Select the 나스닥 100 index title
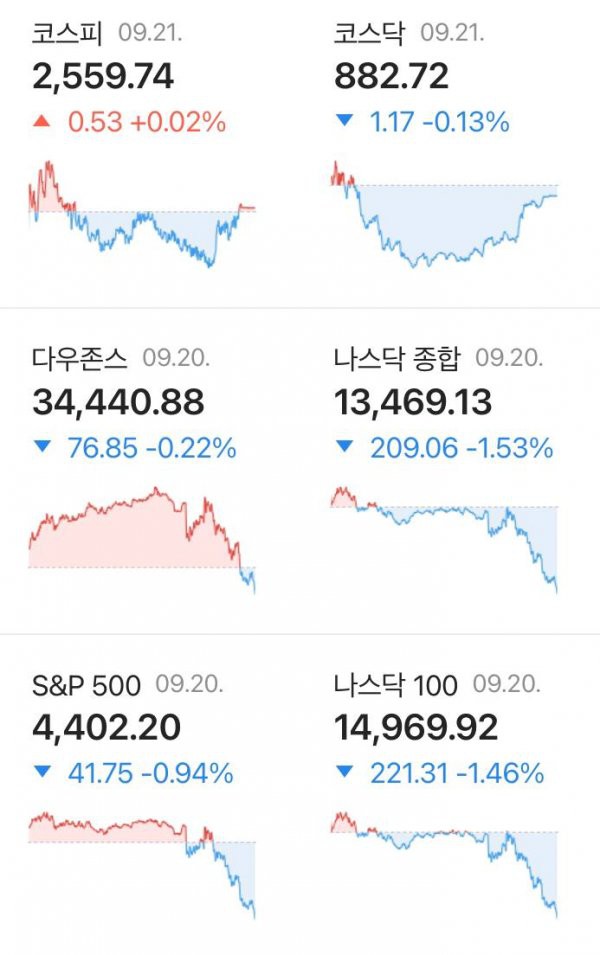The width and height of the screenshot is (600, 955). point(395,685)
